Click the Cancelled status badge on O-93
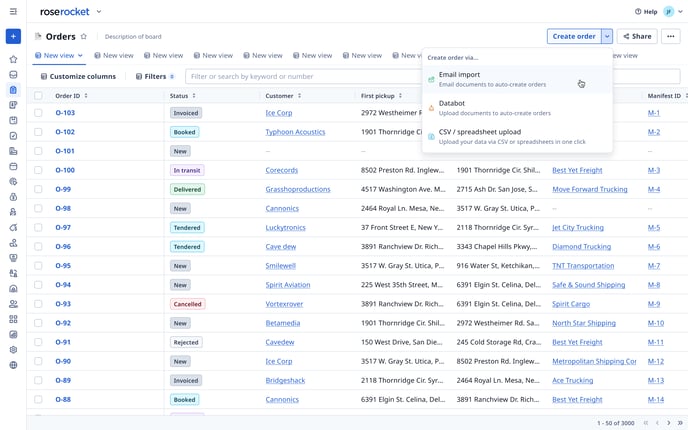The height and width of the screenshot is (430, 688). pyautogui.click(x=187, y=304)
